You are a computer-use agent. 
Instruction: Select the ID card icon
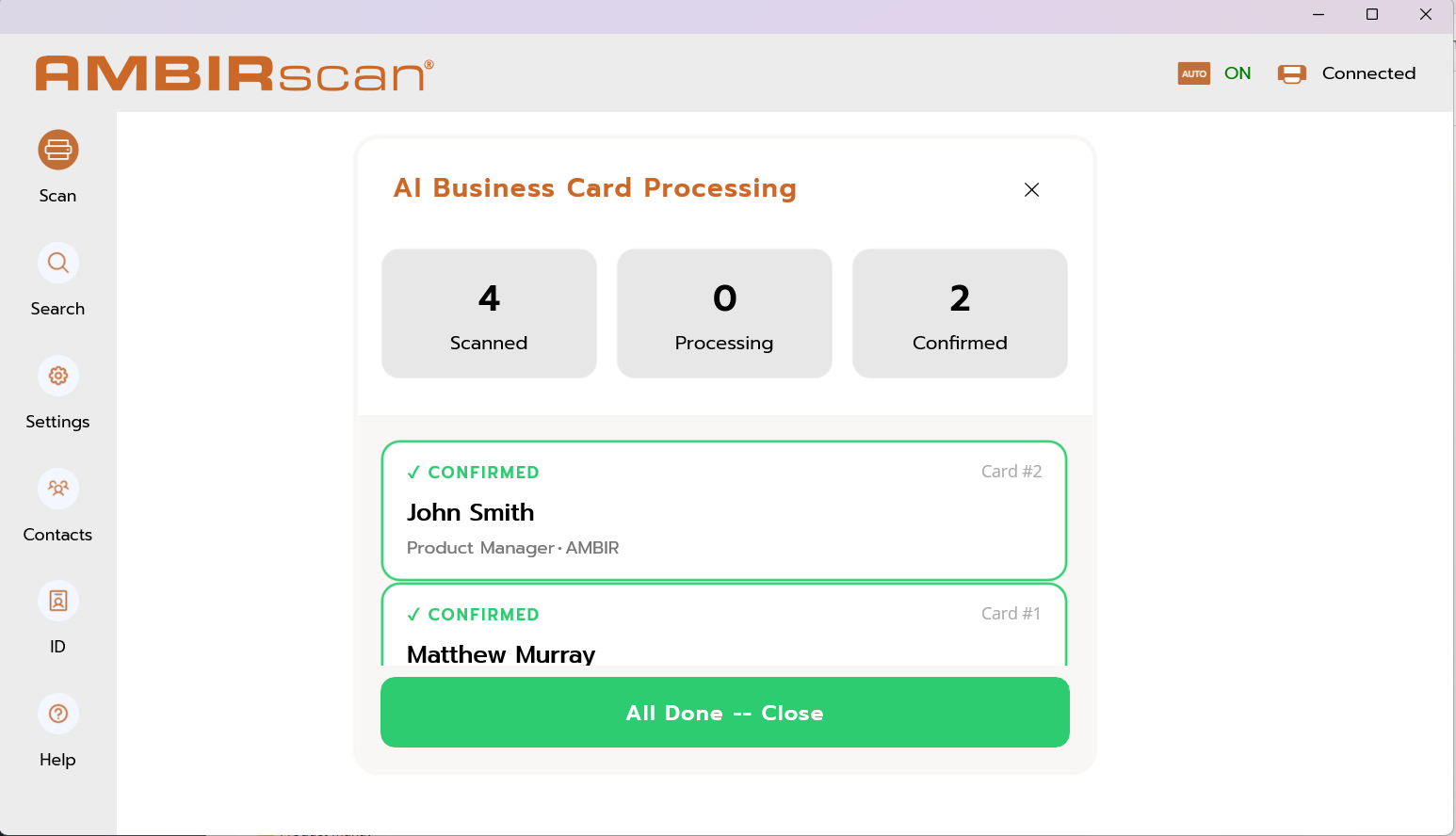tap(57, 601)
